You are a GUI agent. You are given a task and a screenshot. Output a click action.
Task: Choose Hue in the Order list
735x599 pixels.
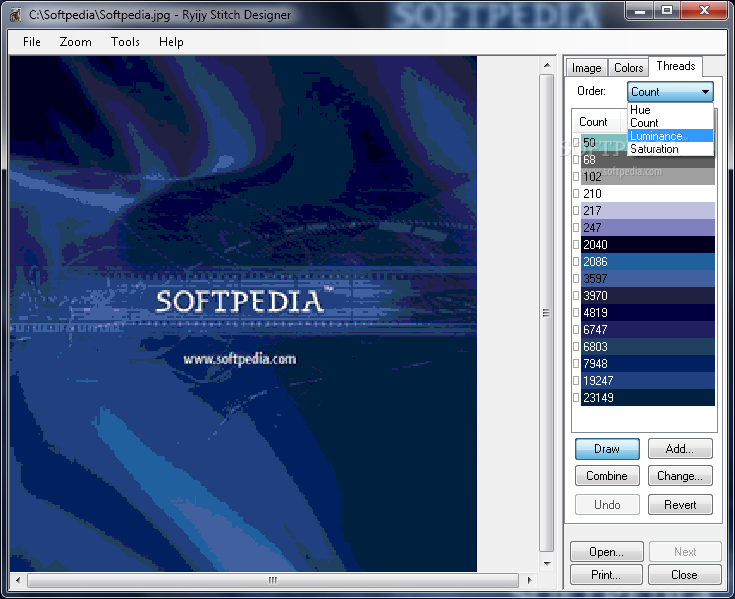(x=670, y=110)
